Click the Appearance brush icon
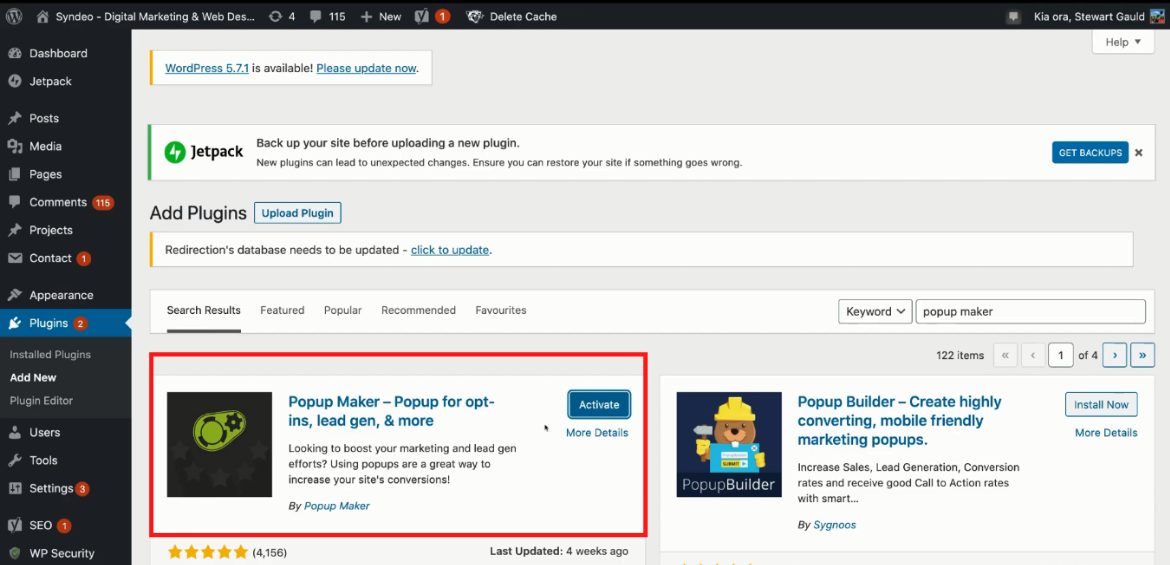This screenshot has width=1170, height=565. pos(14,295)
